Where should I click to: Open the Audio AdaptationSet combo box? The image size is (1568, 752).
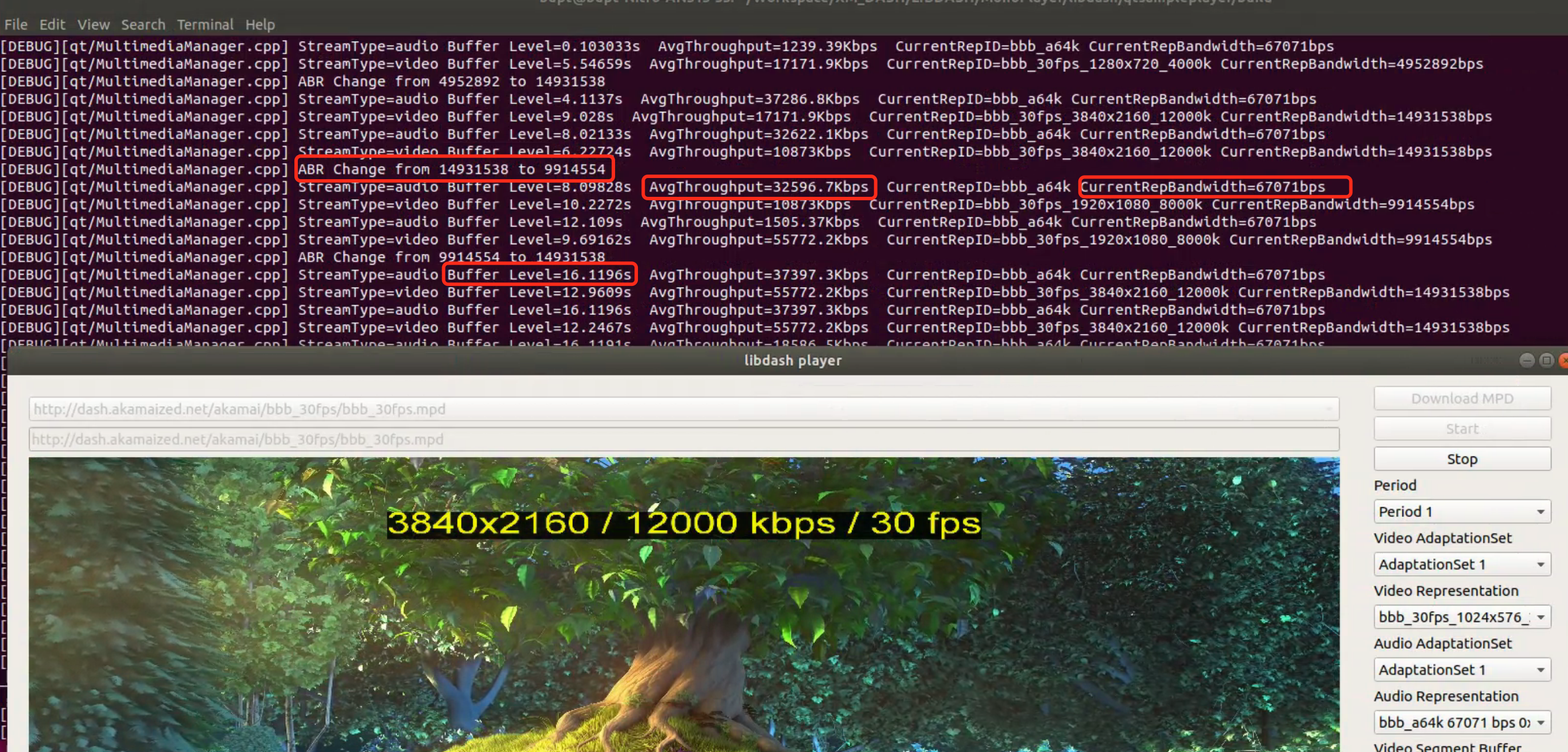click(1461, 670)
